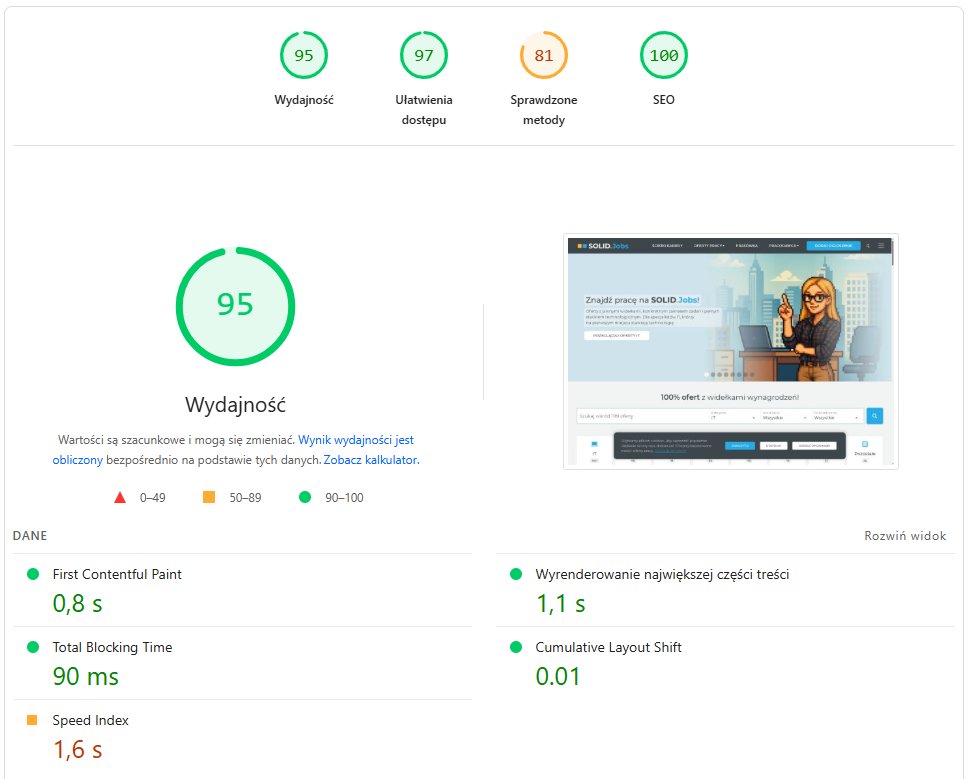
Task: Click the green dot beside First Contentful Paint
Action: [33, 574]
